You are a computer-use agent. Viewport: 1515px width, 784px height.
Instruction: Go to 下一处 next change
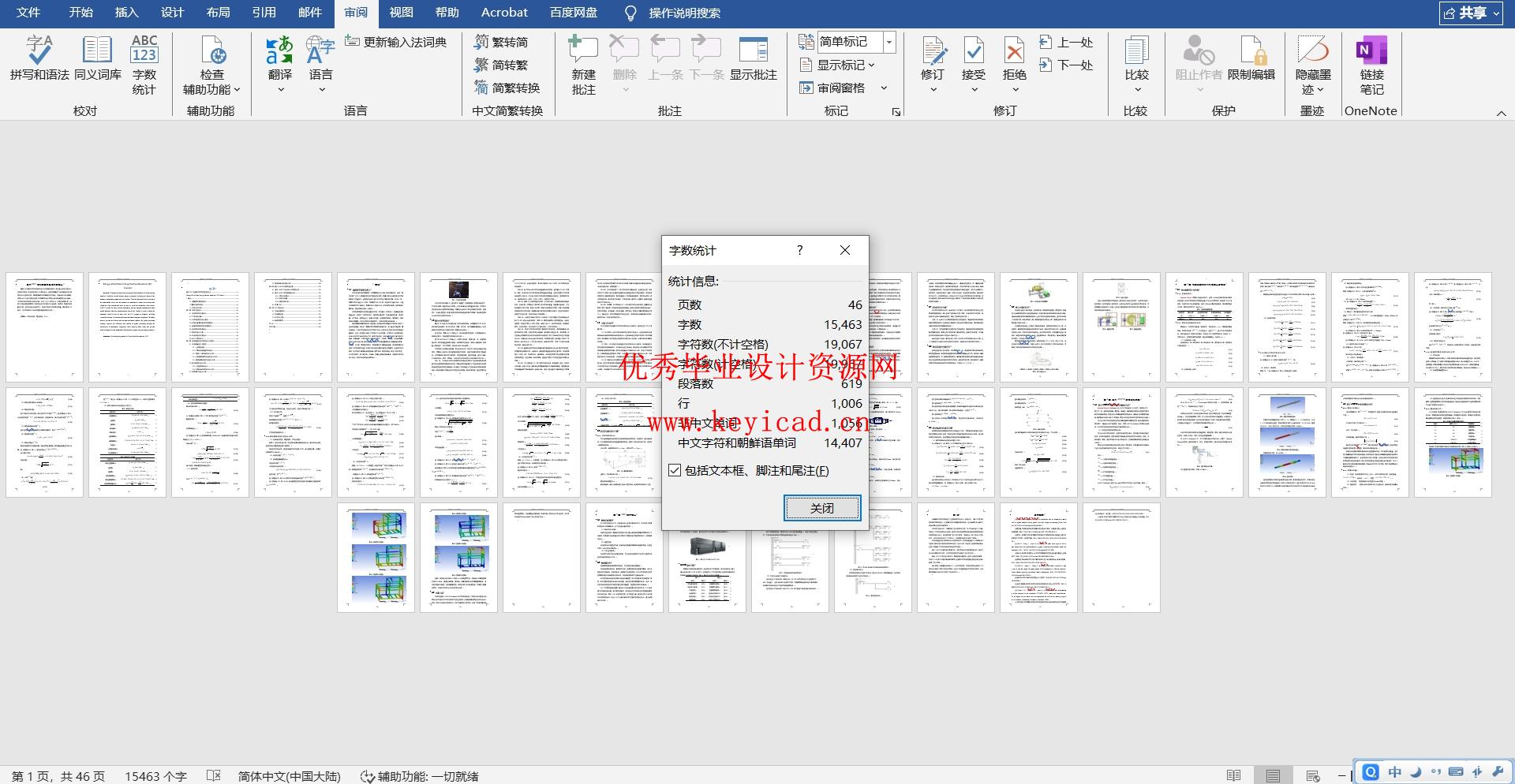pyautogui.click(x=1066, y=65)
